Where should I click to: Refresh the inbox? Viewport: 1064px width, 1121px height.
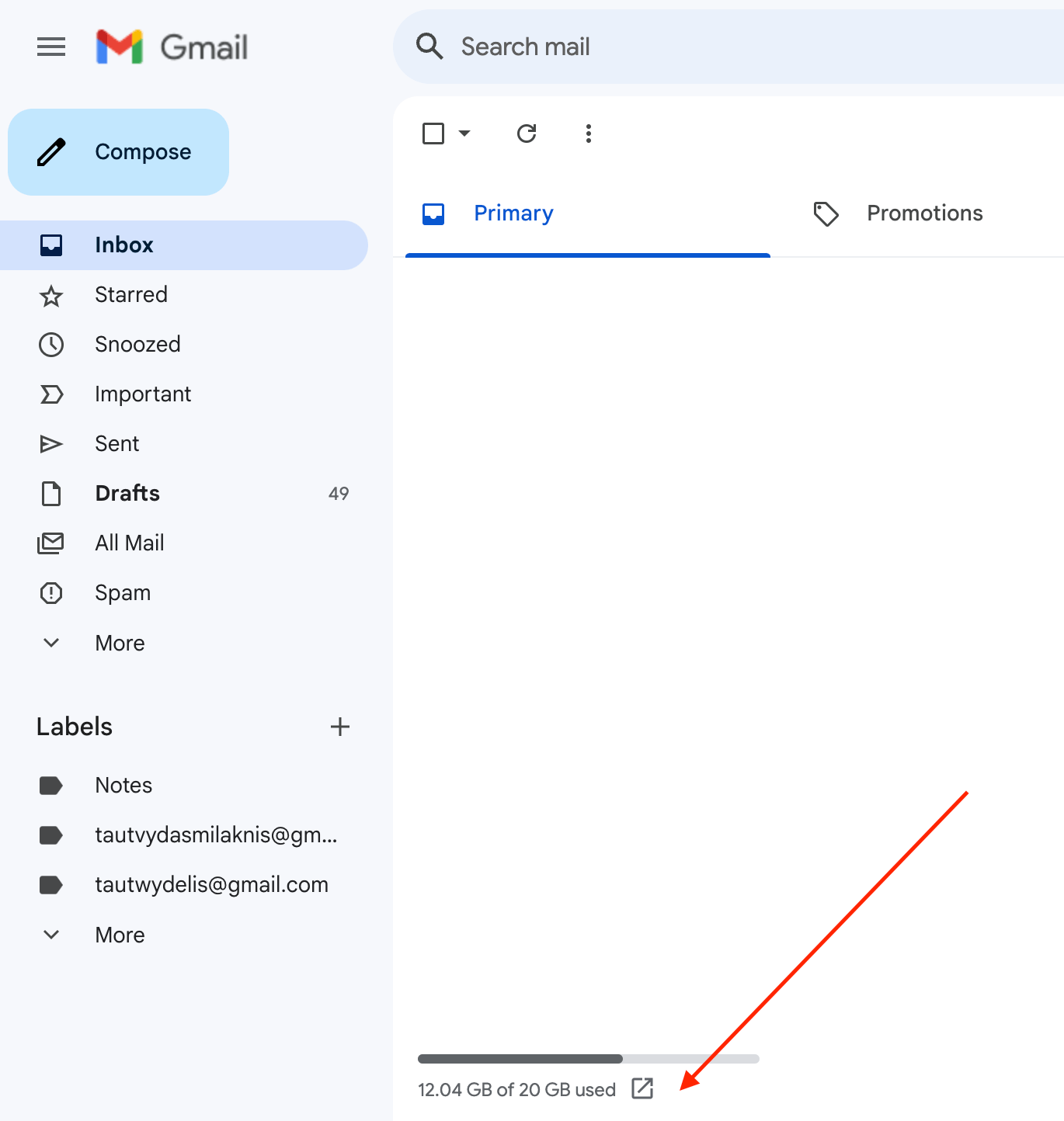click(527, 134)
